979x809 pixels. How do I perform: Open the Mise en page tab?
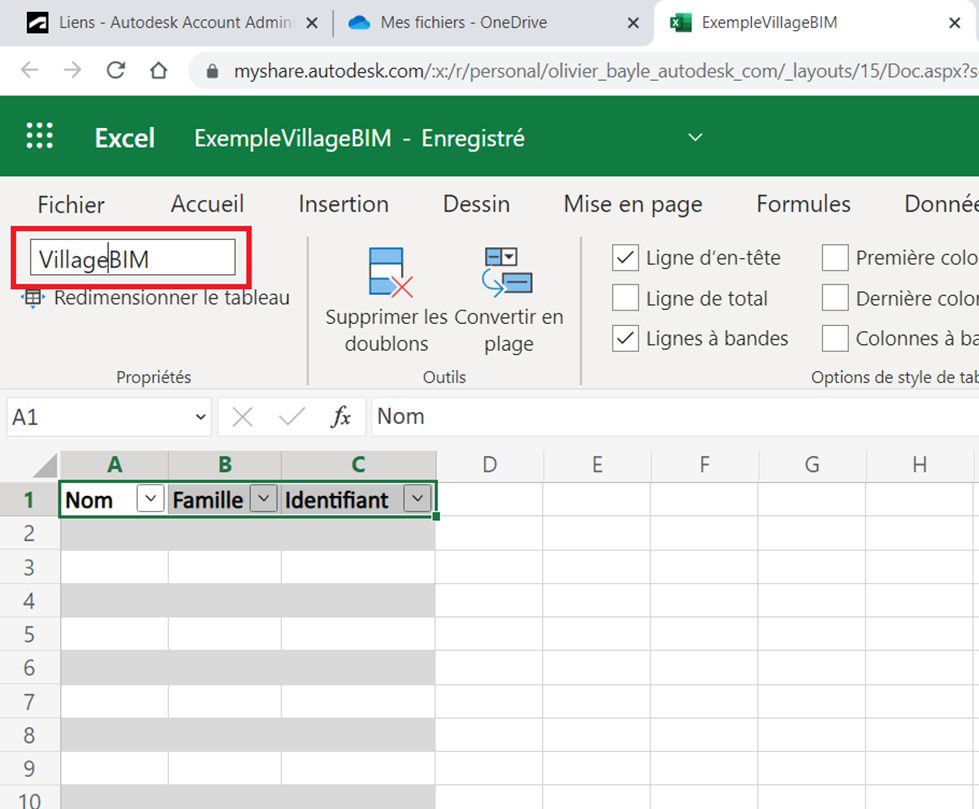pos(633,204)
